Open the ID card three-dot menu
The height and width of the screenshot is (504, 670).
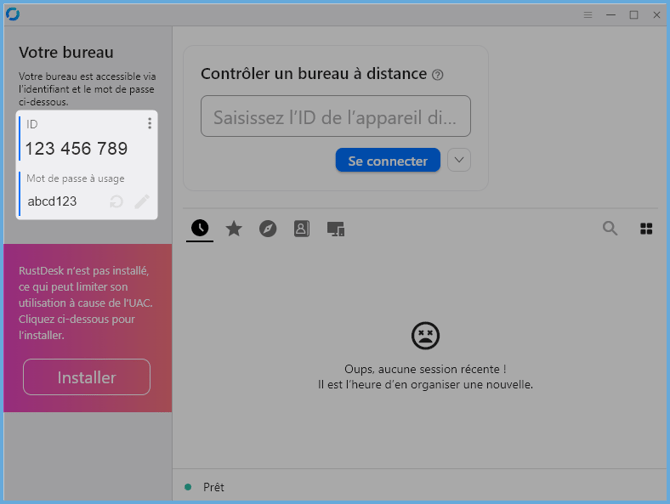(x=150, y=123)
